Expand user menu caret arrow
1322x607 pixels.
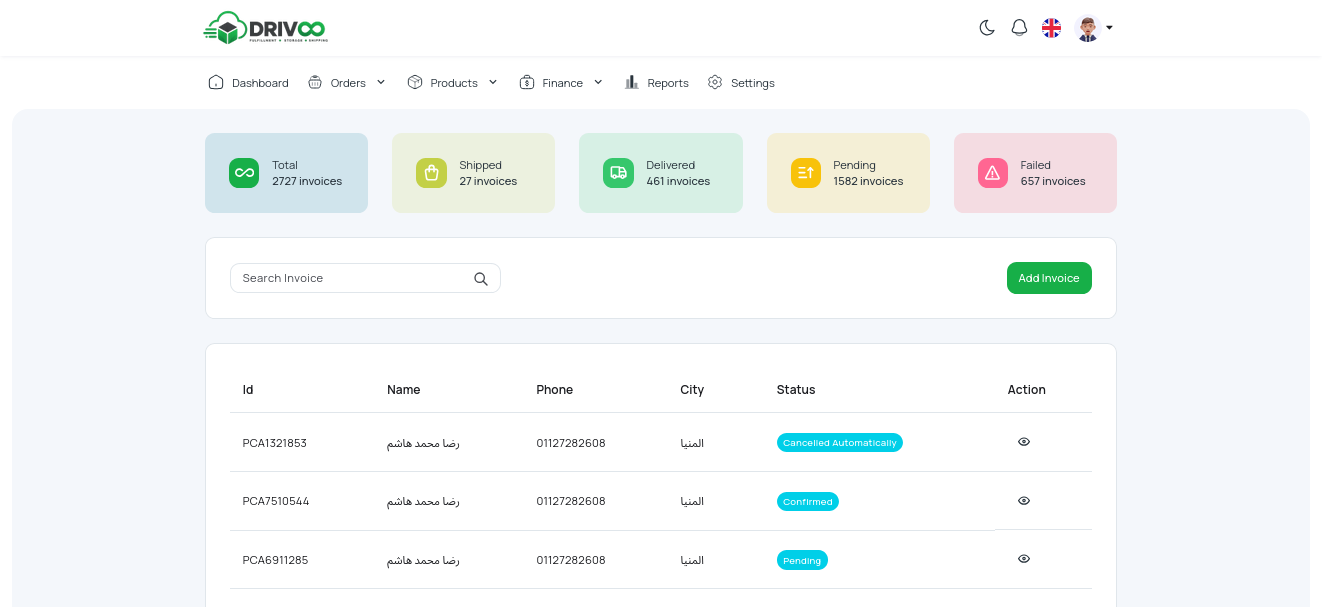pyautogui.click(x=1109, y=28)
